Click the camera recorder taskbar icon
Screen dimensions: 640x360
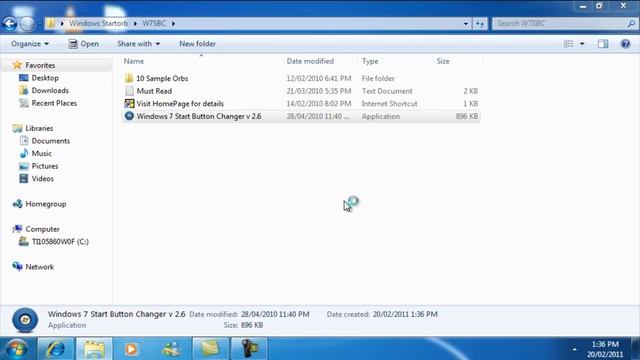pyautogui.click(x=249, y=349)
